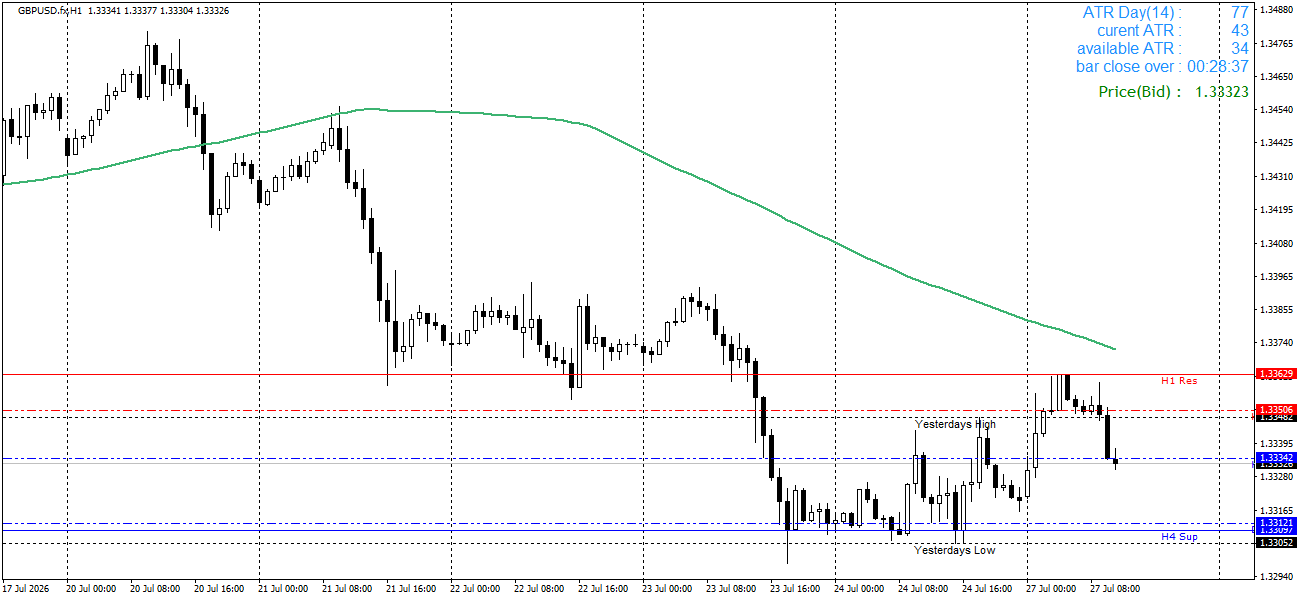Click the 1.33395 price scale value
1300x600 pixels.
[1278, 443]
